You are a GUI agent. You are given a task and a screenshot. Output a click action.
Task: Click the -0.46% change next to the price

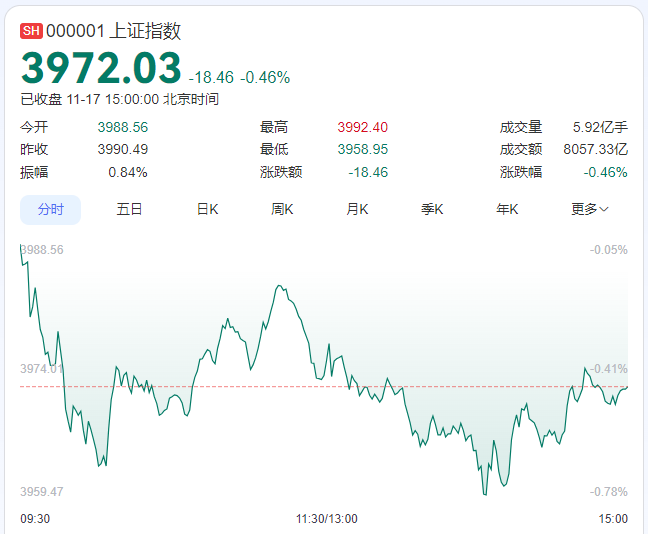(265, 77)
